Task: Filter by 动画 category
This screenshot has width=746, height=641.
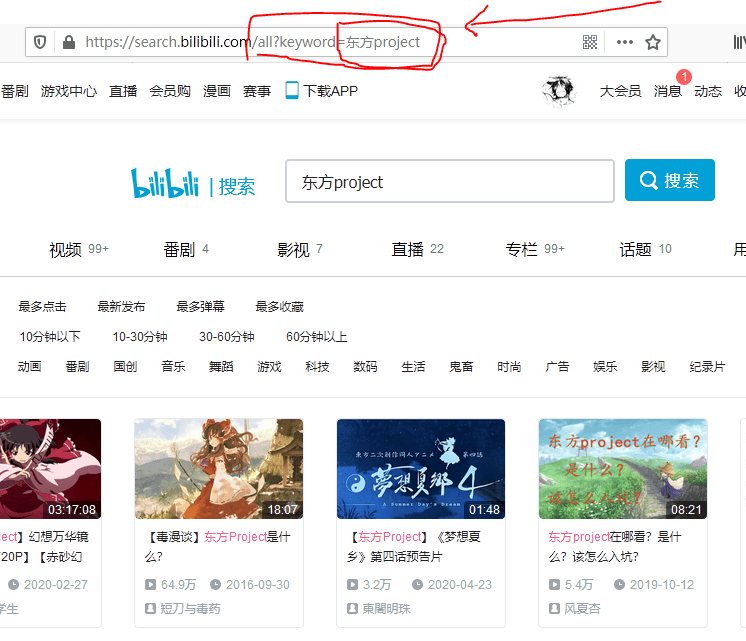Action: coord(29,366)
